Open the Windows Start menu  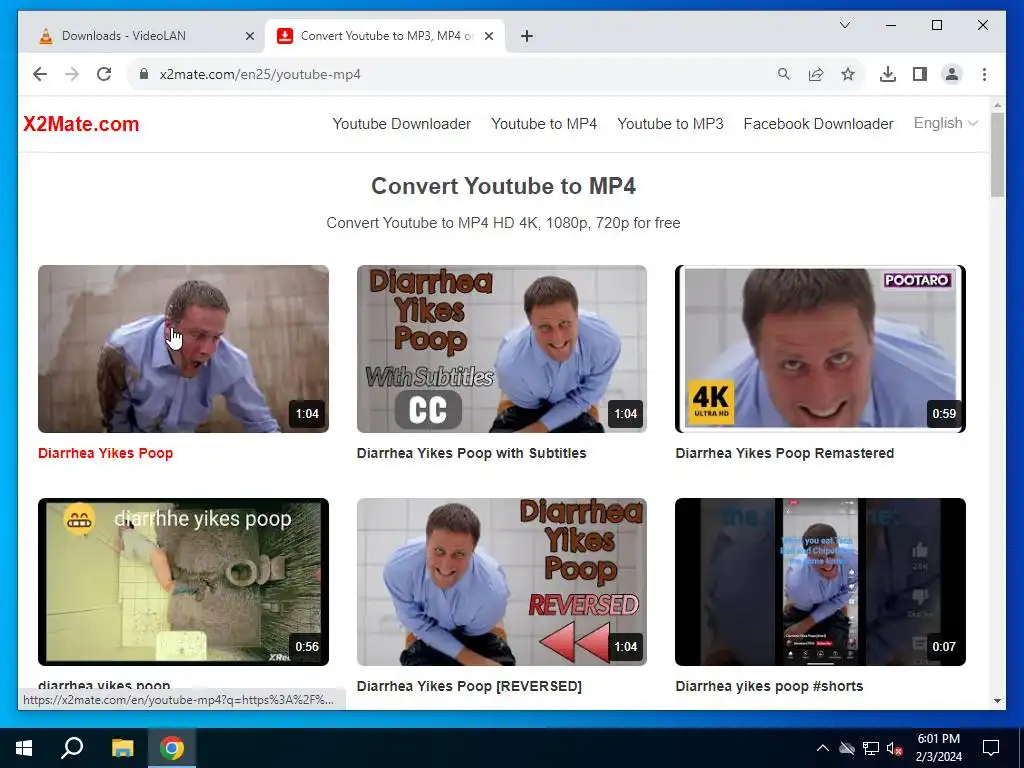pos(24,748)
